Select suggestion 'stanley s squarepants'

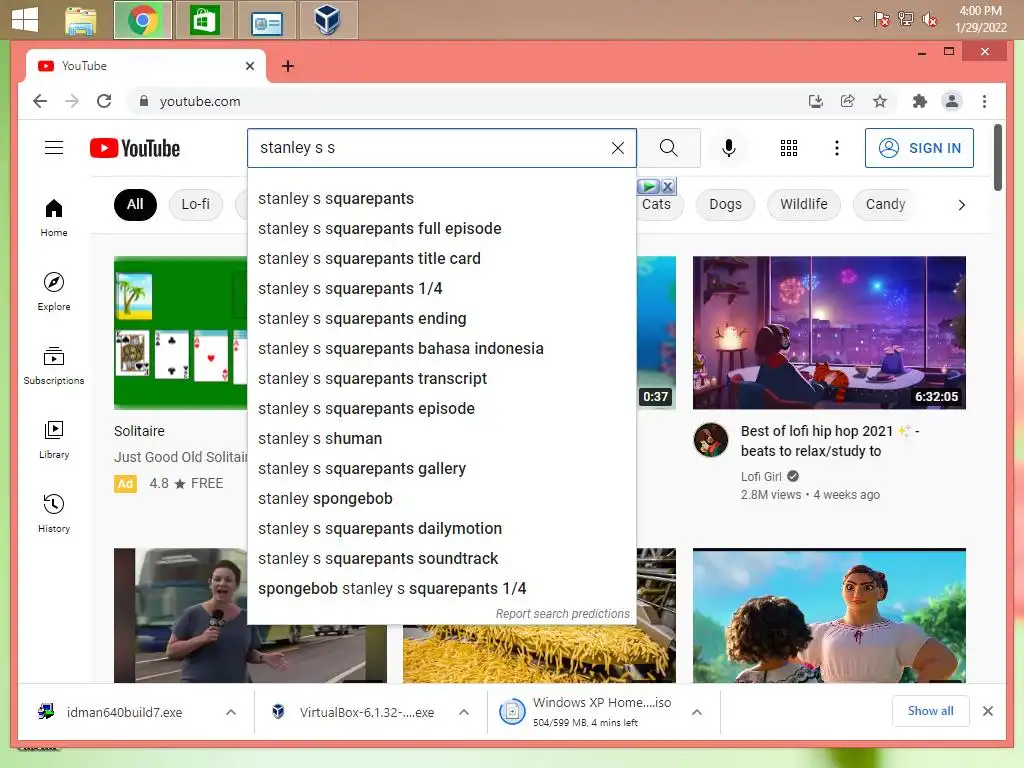pos(441,199)
